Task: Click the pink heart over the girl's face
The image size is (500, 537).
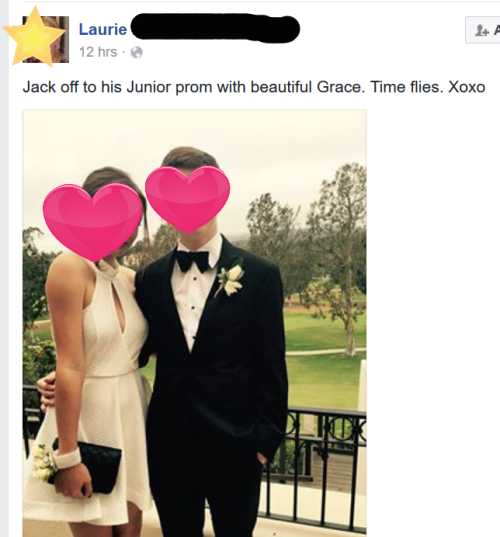Action: pyautogui.click(x=92, y=222)
